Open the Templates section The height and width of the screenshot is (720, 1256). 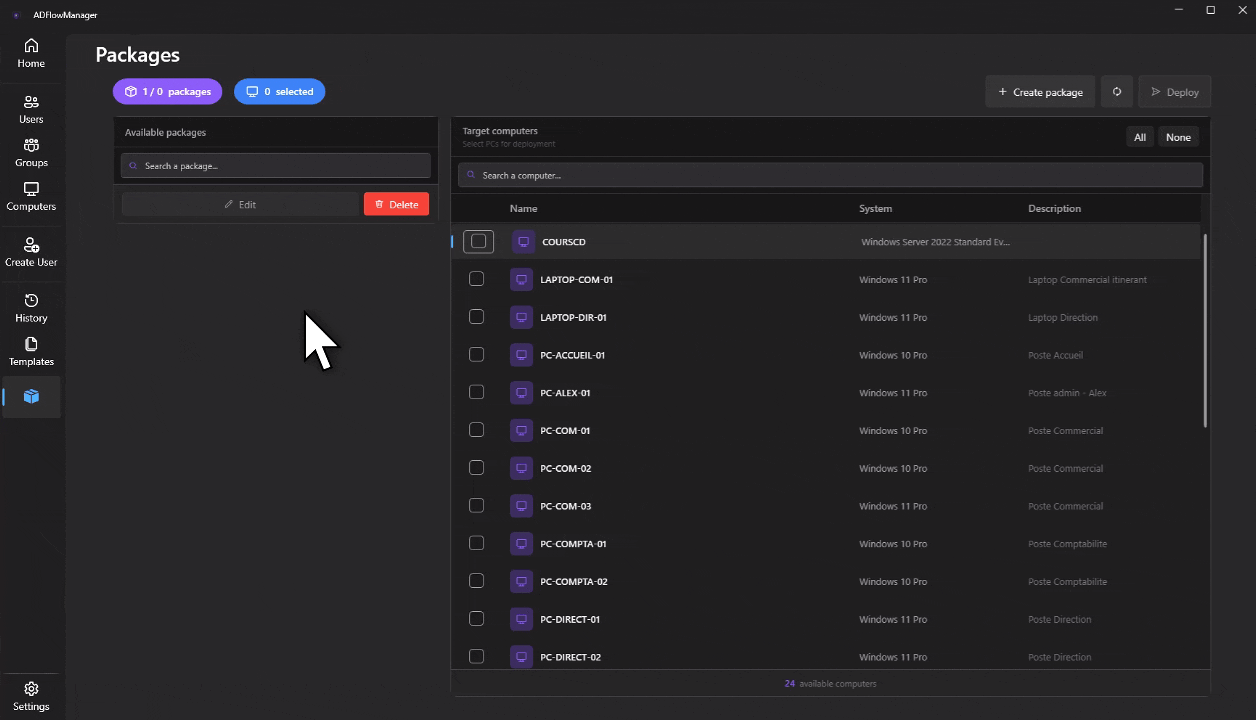pos(31,352)
